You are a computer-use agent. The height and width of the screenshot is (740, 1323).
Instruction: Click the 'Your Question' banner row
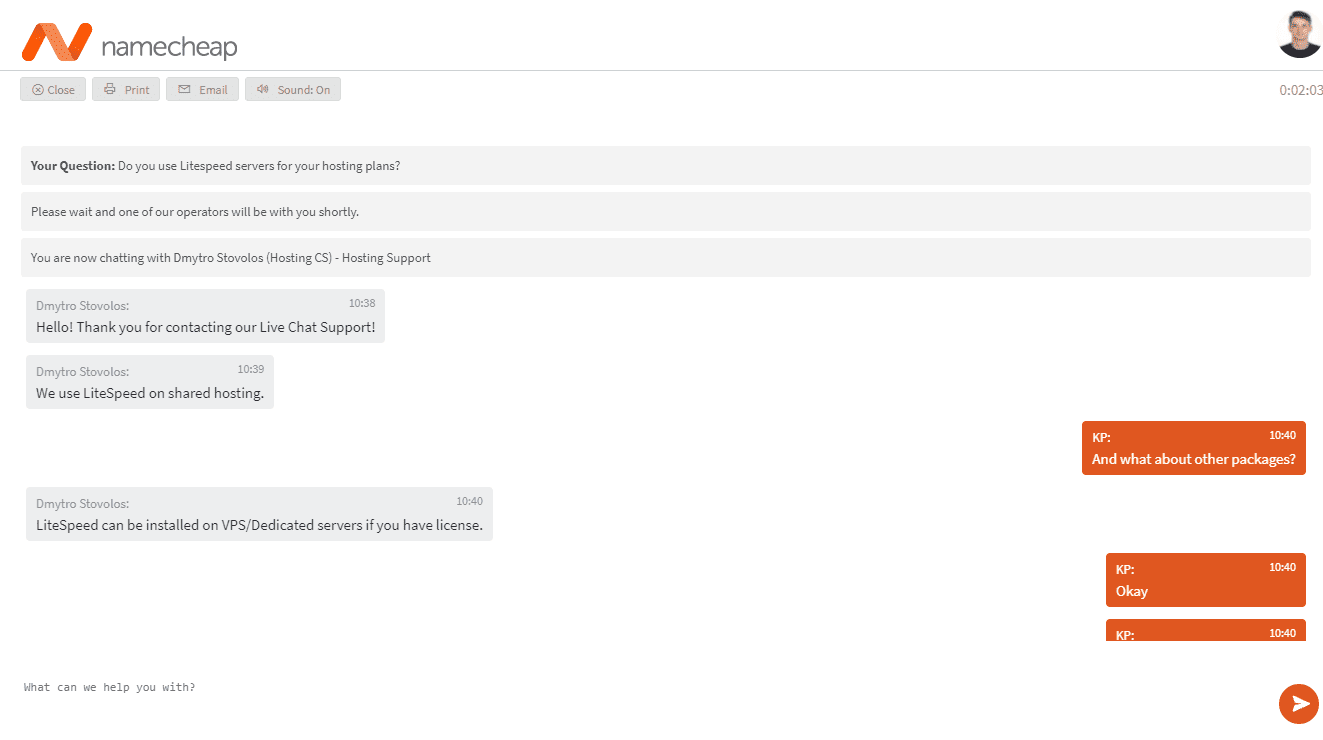coord(666,166)
